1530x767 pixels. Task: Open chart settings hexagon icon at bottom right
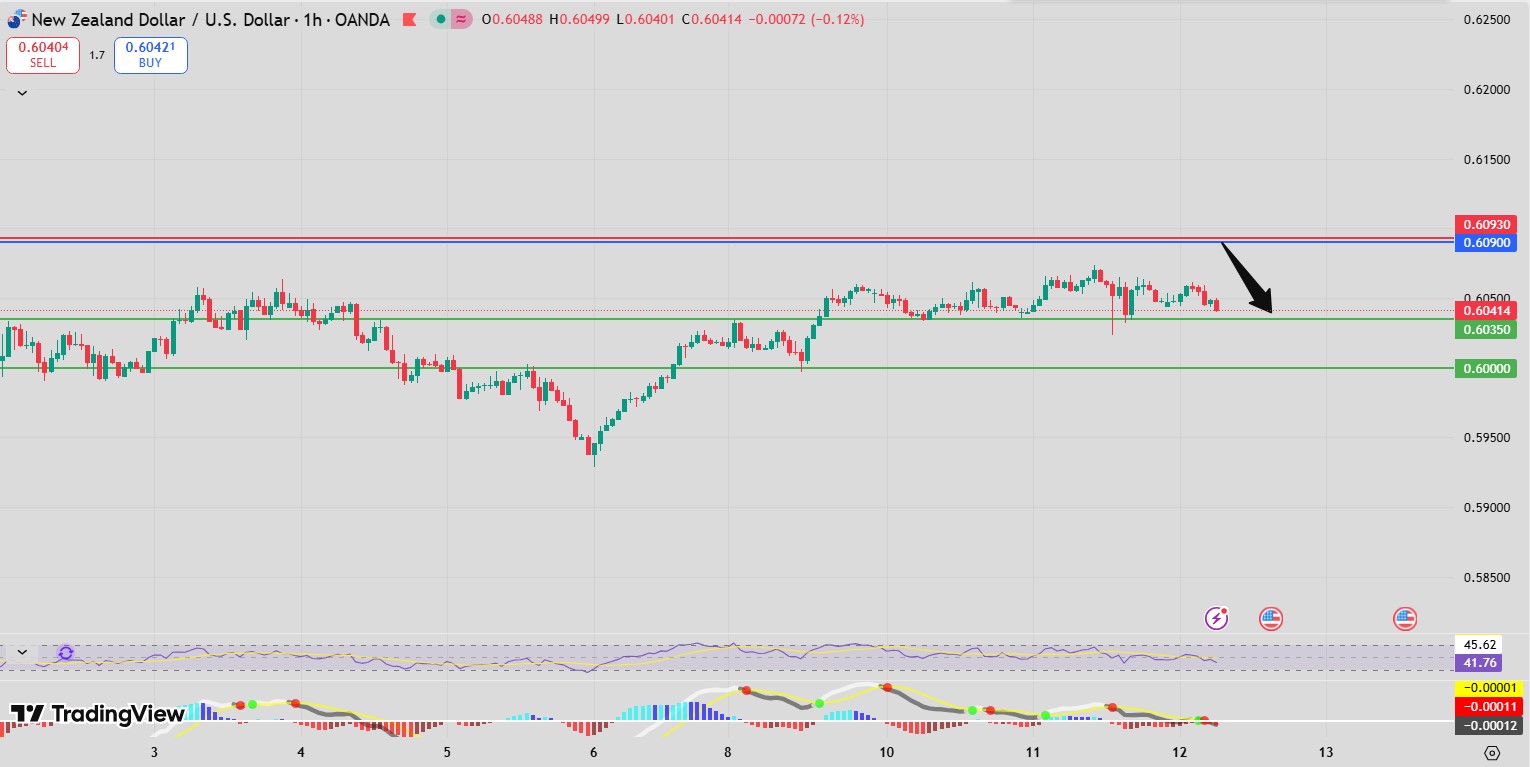click(x=1492, y=752)
